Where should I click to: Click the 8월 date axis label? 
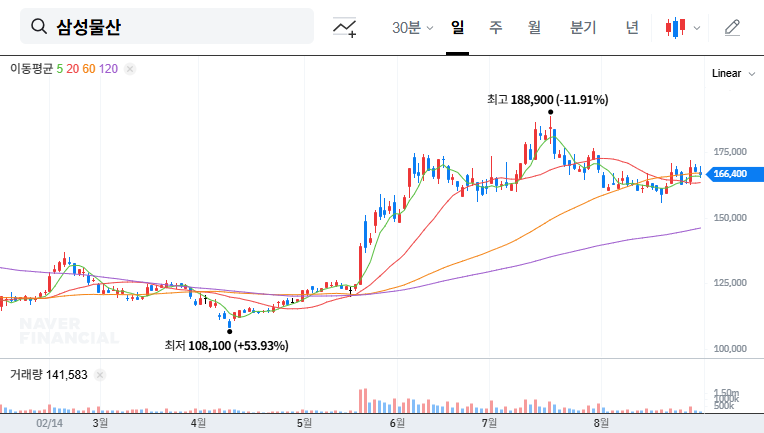[x=601, y=423]
